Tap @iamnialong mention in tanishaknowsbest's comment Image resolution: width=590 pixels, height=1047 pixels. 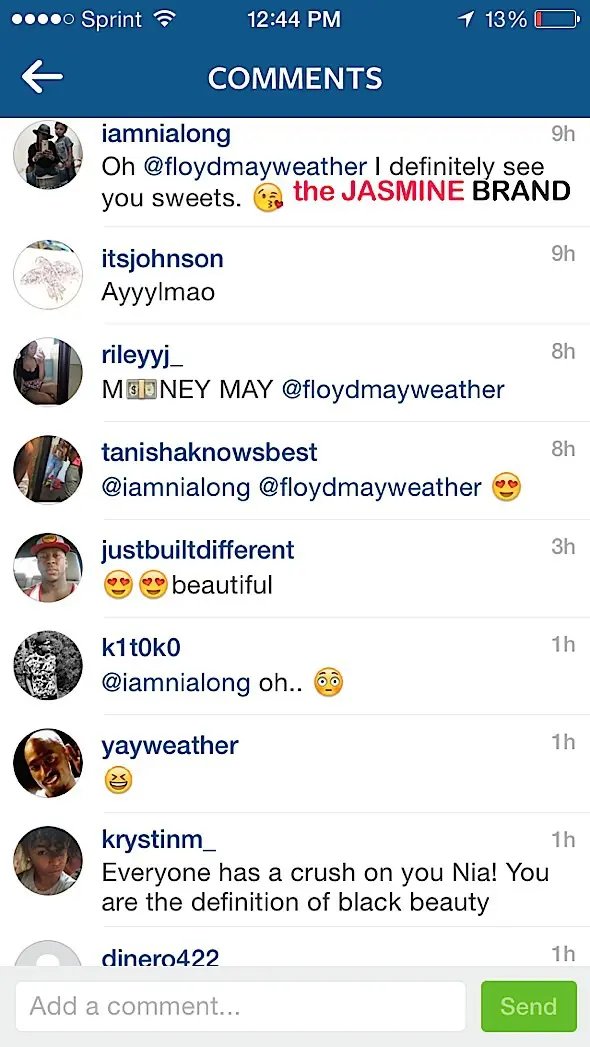pos(176,487)
